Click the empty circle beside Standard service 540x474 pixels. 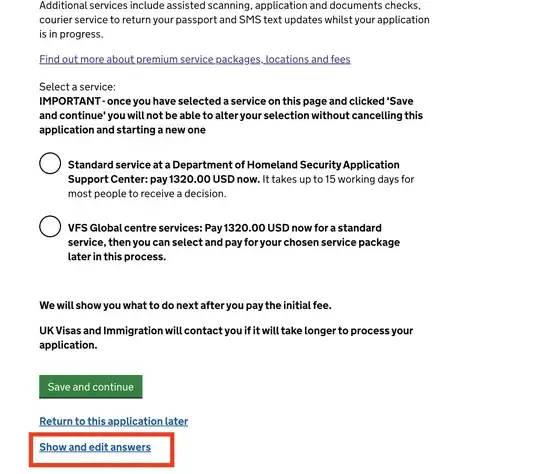click(50, 163)
